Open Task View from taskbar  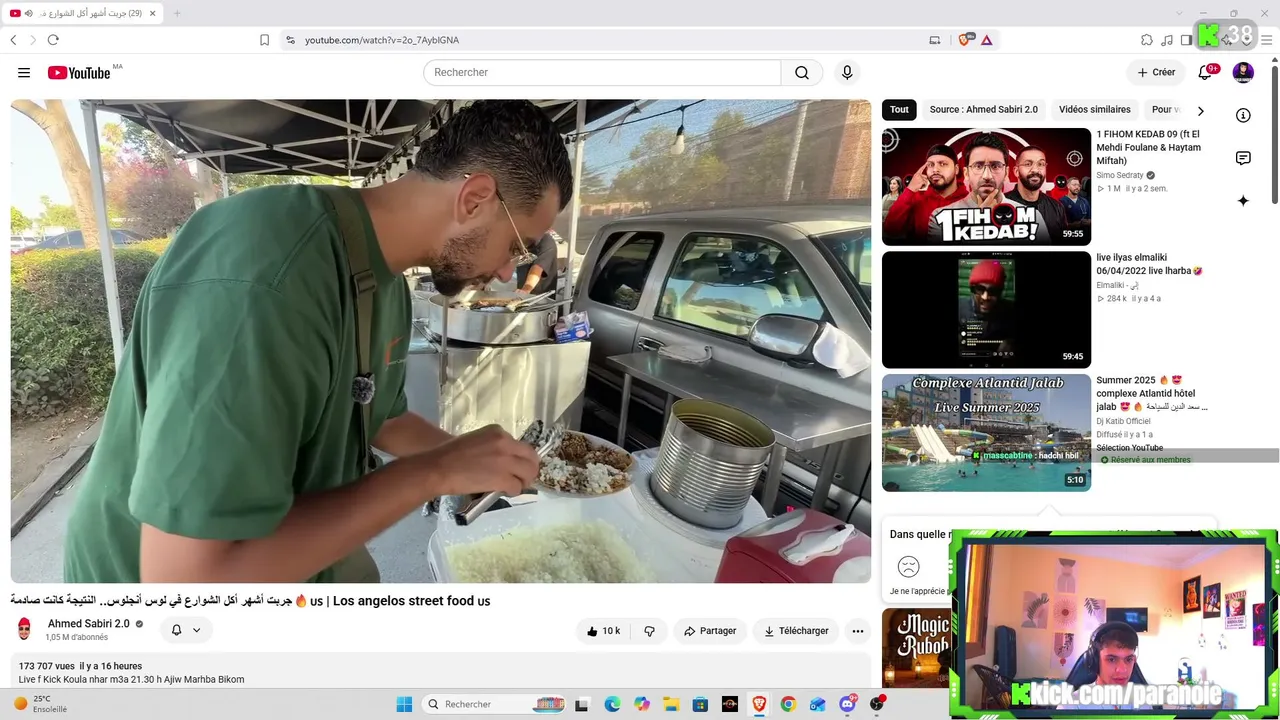click(x=582, y=704)
